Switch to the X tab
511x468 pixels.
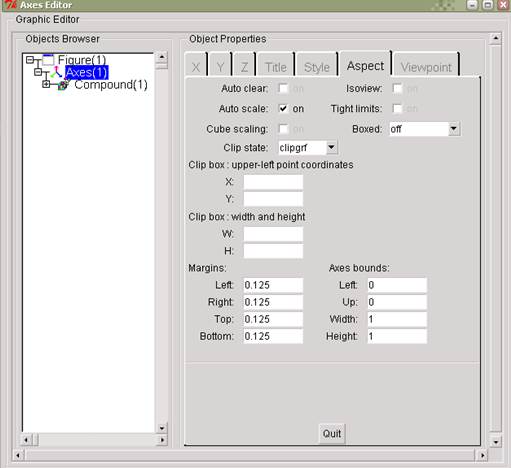click(196, 66)
